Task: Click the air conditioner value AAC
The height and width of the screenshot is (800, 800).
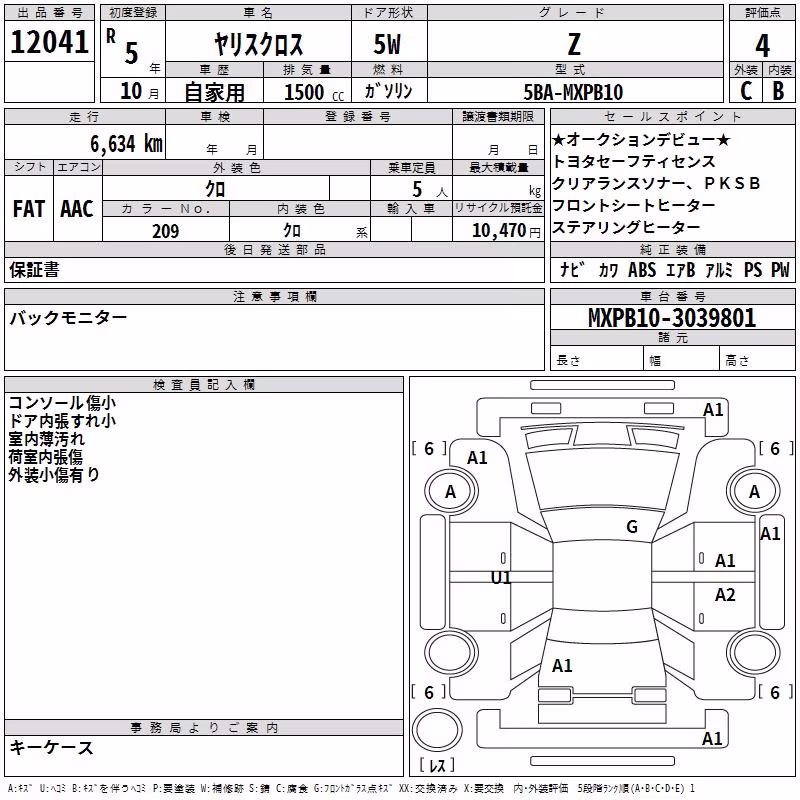Action: 77,209
